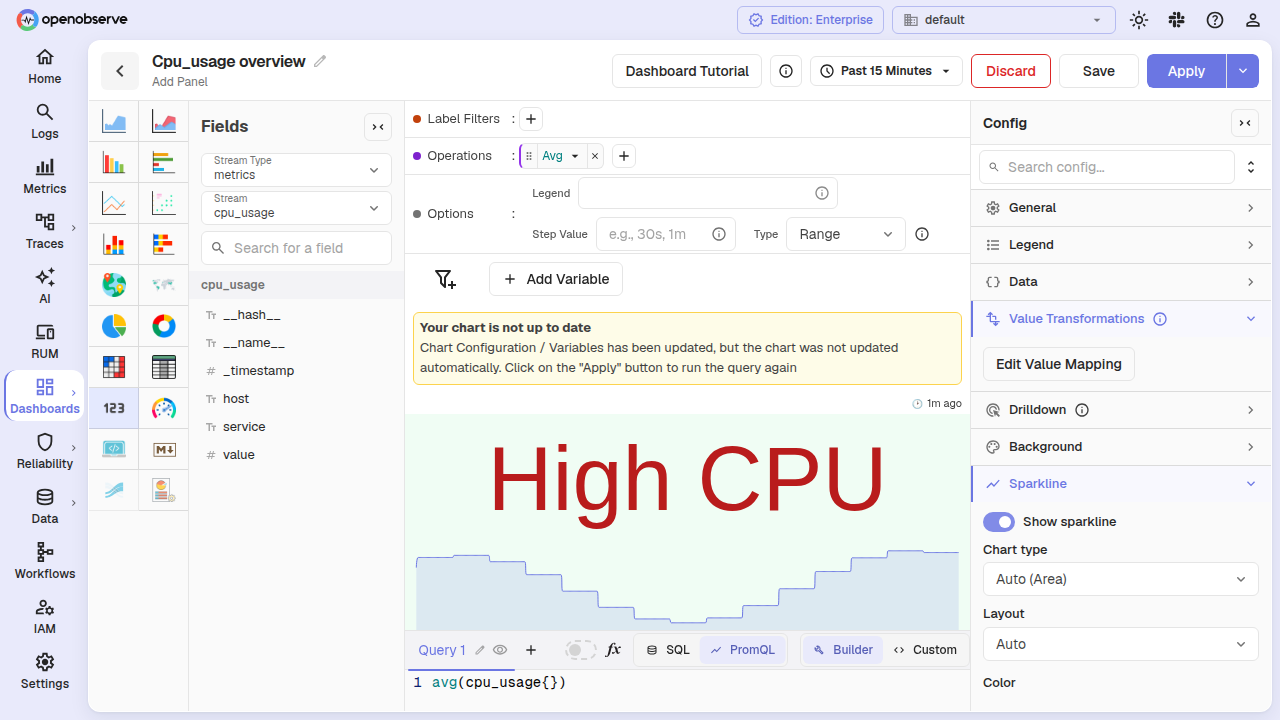Open Chart type Auto (Area) dropdown

pos(1121,579)
